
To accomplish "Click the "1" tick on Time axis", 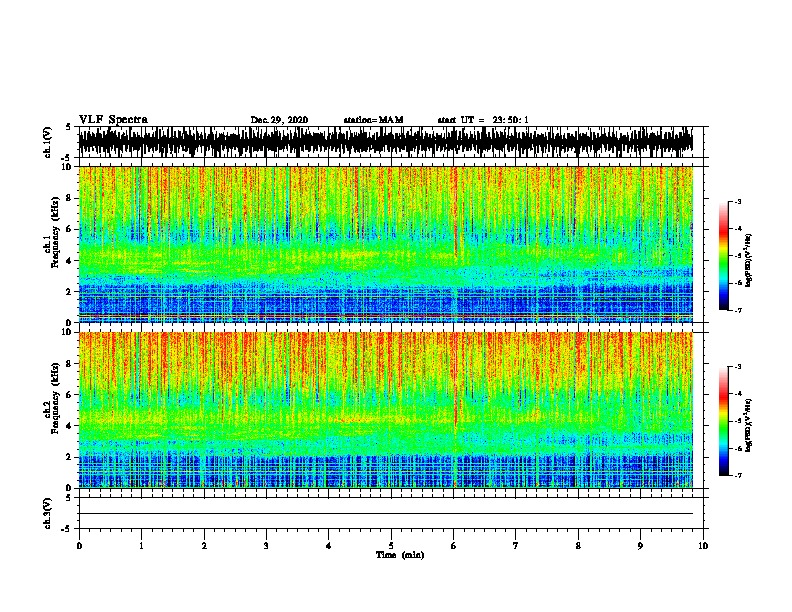I will coord(141,546).
